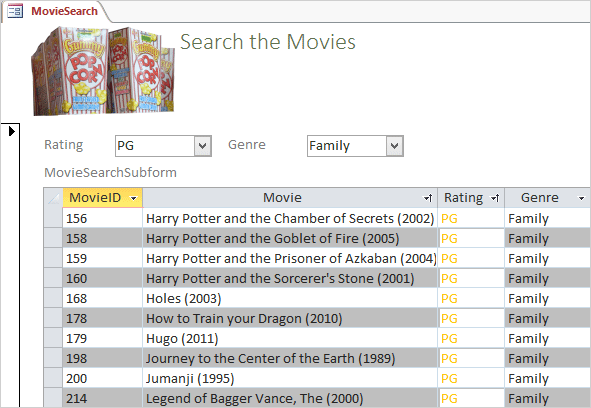Click the popcorn boxes logo image

pyautogui.click(x=103, y=71)
